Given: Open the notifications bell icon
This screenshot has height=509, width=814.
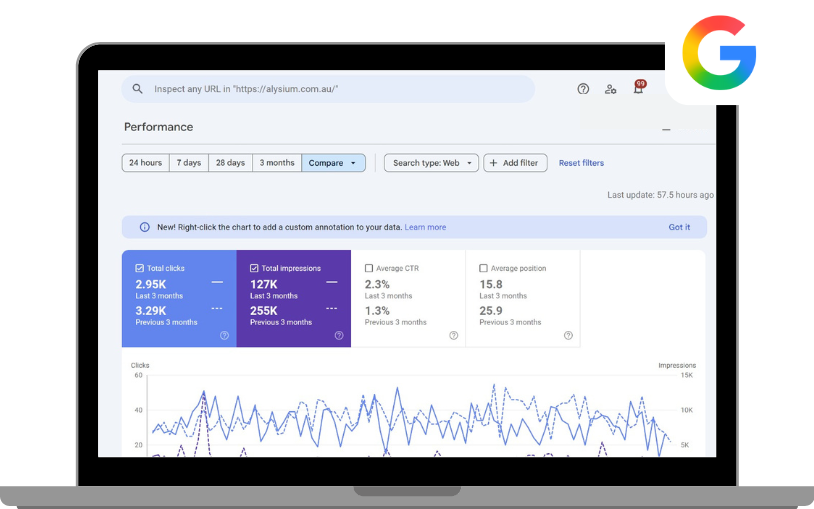Looking at the screenshot, I should coord(639,88).
